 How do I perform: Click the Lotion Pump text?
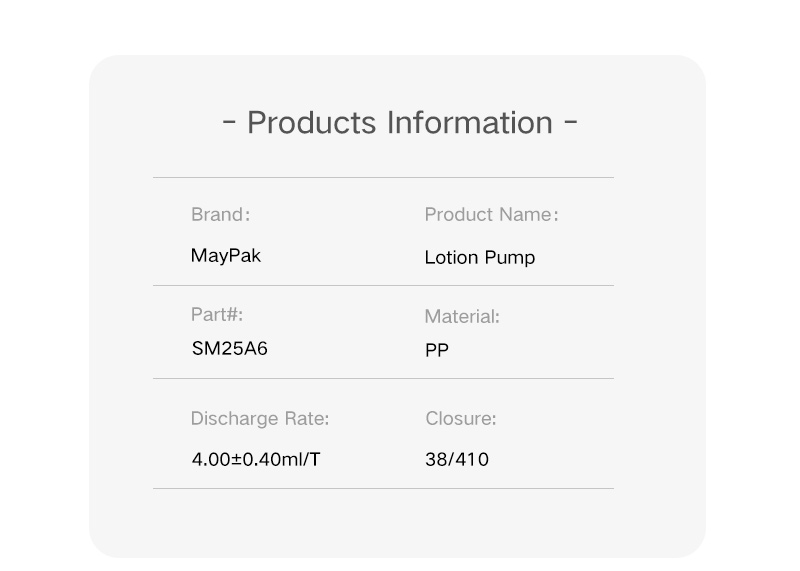pos(480,257)
